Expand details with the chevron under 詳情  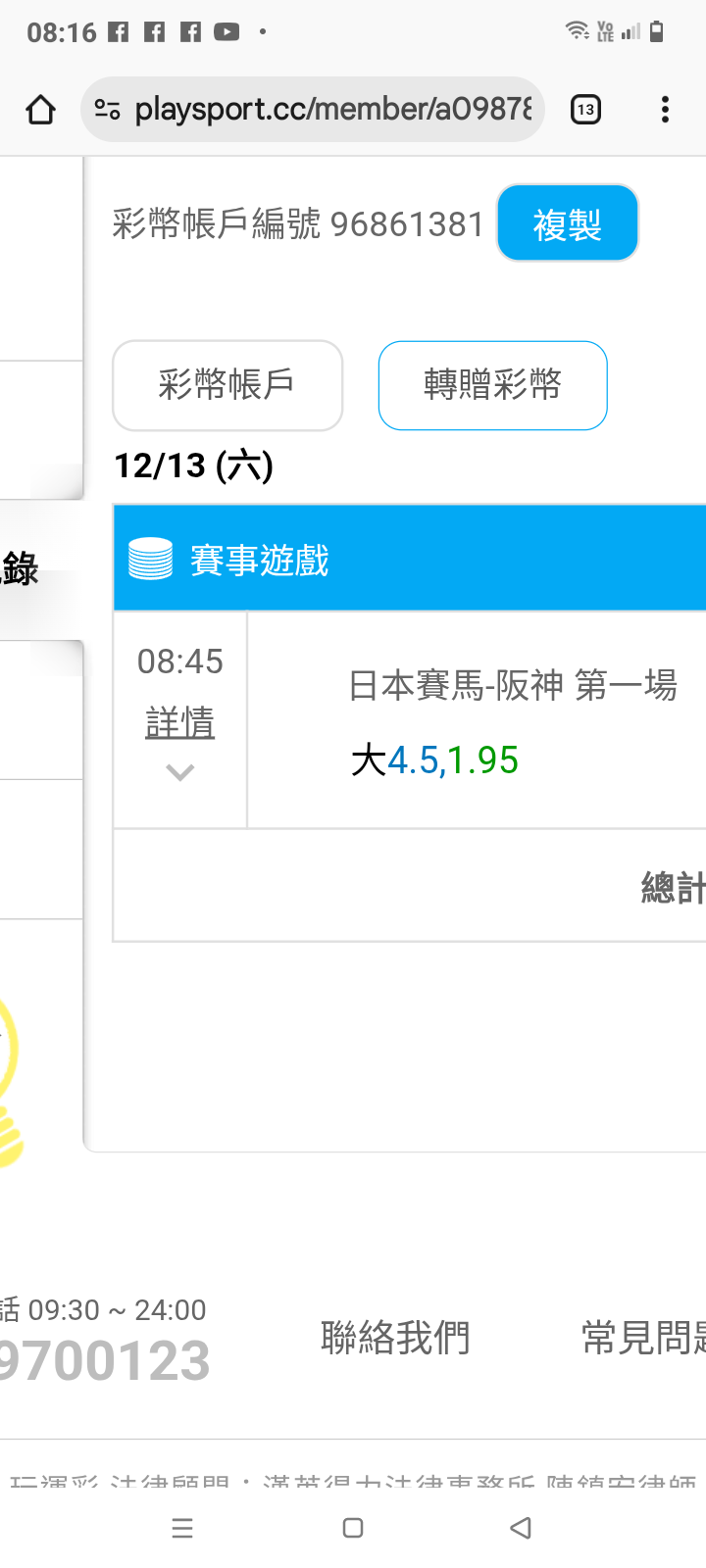(179, 772)
